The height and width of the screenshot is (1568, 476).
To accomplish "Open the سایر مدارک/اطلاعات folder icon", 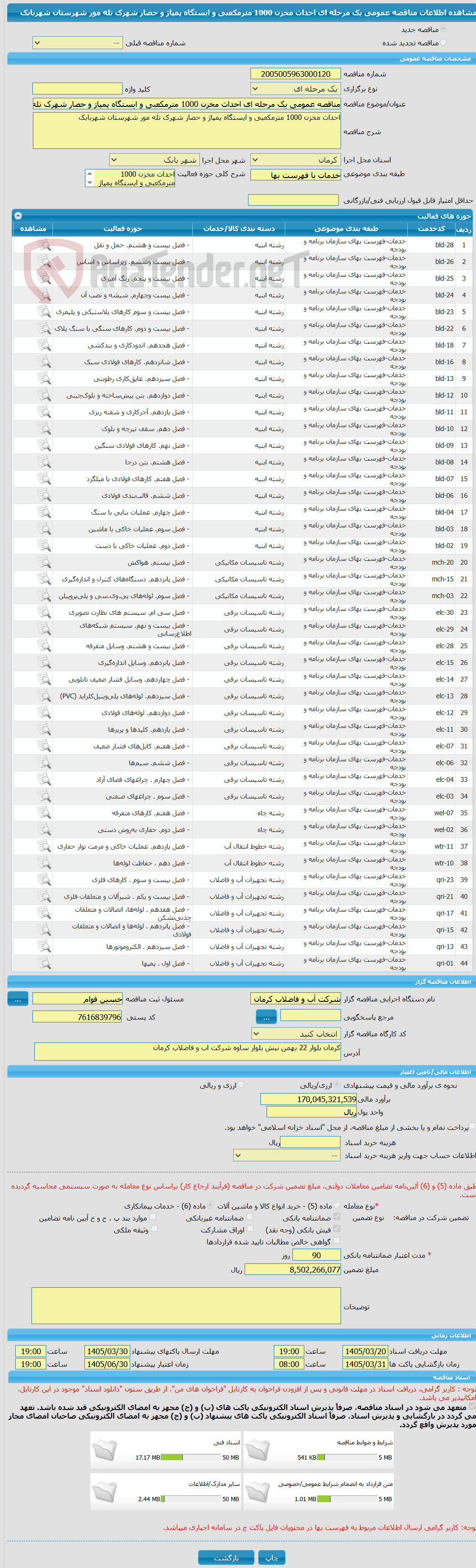I will pos(104,1492).
